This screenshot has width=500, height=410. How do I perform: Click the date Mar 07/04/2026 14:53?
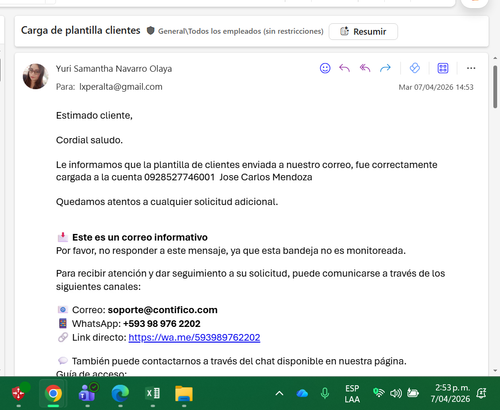coord(436,87)
